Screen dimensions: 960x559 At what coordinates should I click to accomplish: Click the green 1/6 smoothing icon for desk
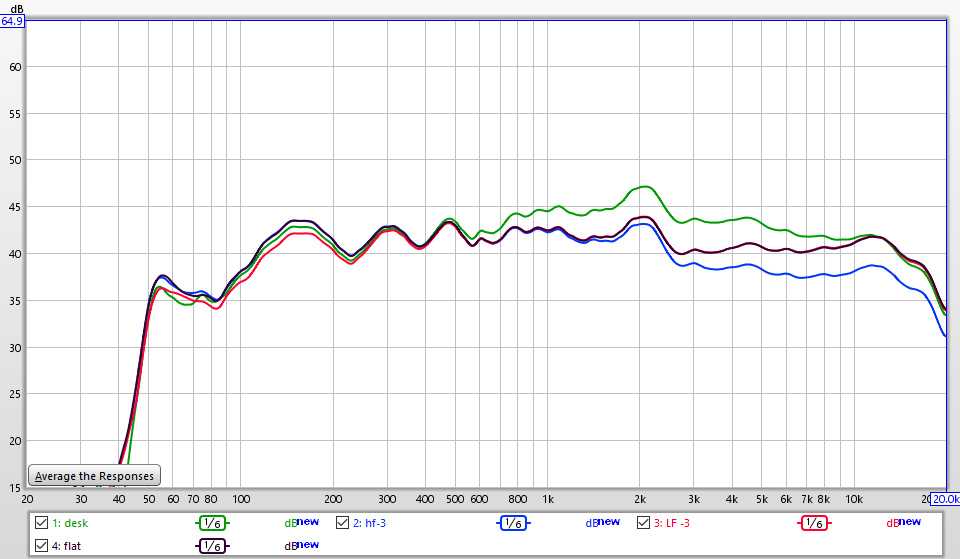click(212, 522)
